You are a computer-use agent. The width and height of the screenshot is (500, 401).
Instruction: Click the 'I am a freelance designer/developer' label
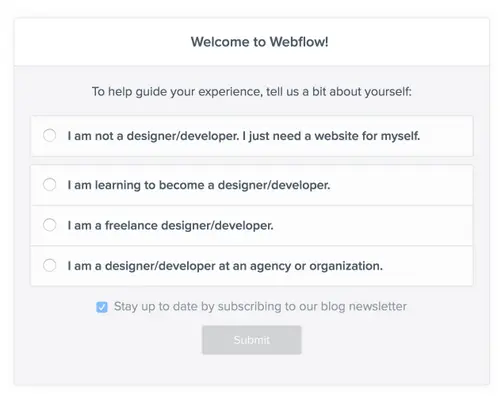click(x=170, y=226)
